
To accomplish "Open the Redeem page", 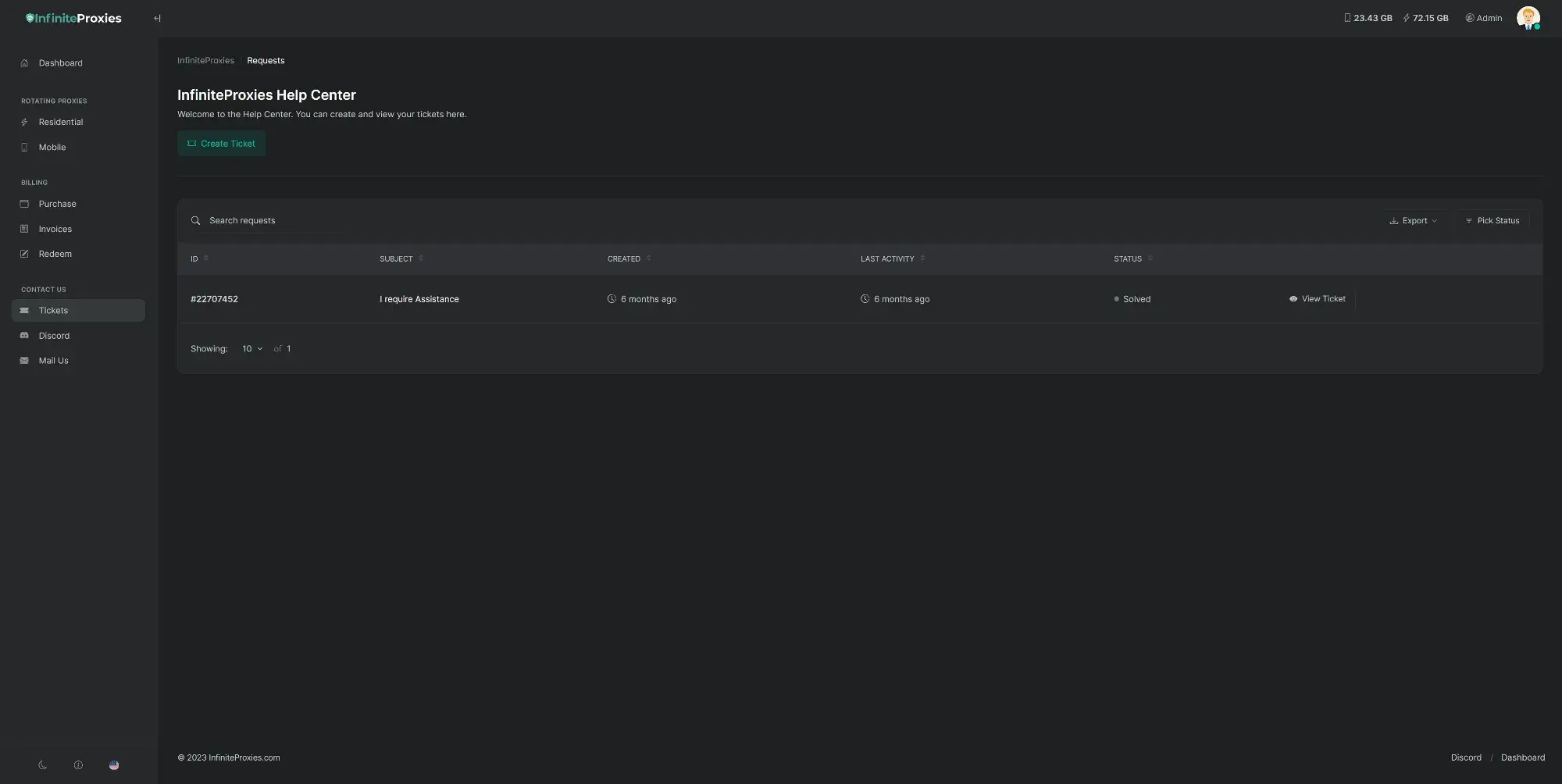I will [x=55, y=254].
